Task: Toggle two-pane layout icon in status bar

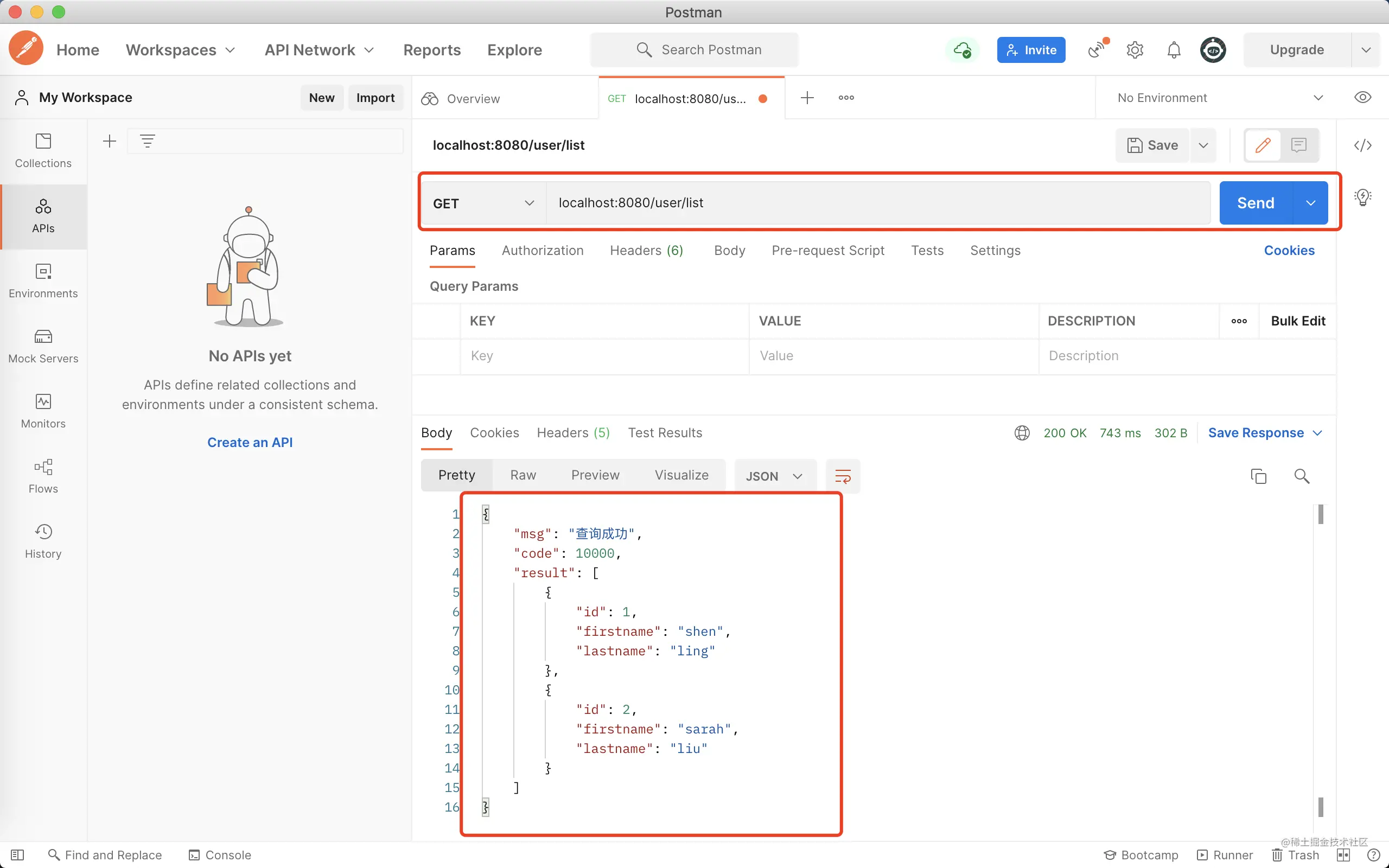Action: pos(1343,855)
